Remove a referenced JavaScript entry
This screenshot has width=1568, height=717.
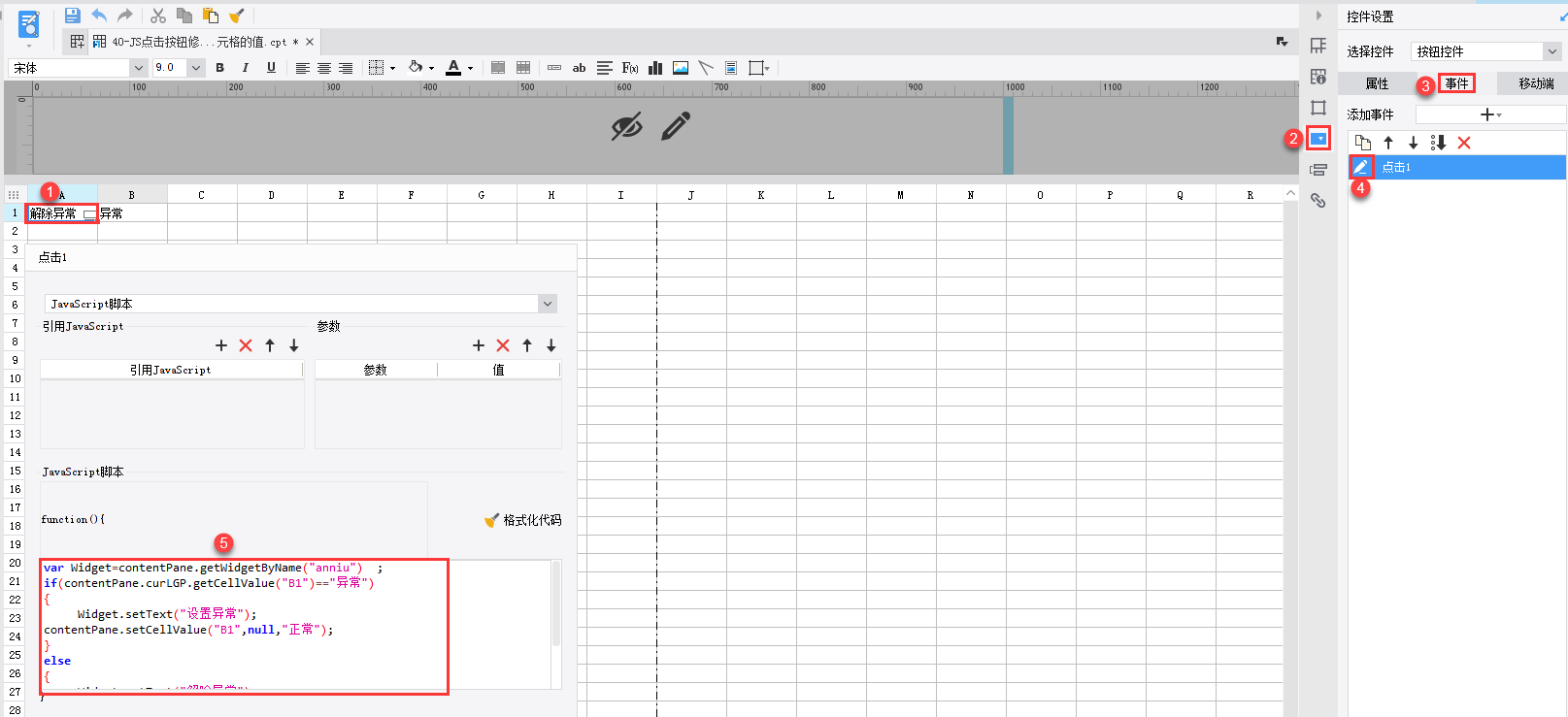pos(246,345)
